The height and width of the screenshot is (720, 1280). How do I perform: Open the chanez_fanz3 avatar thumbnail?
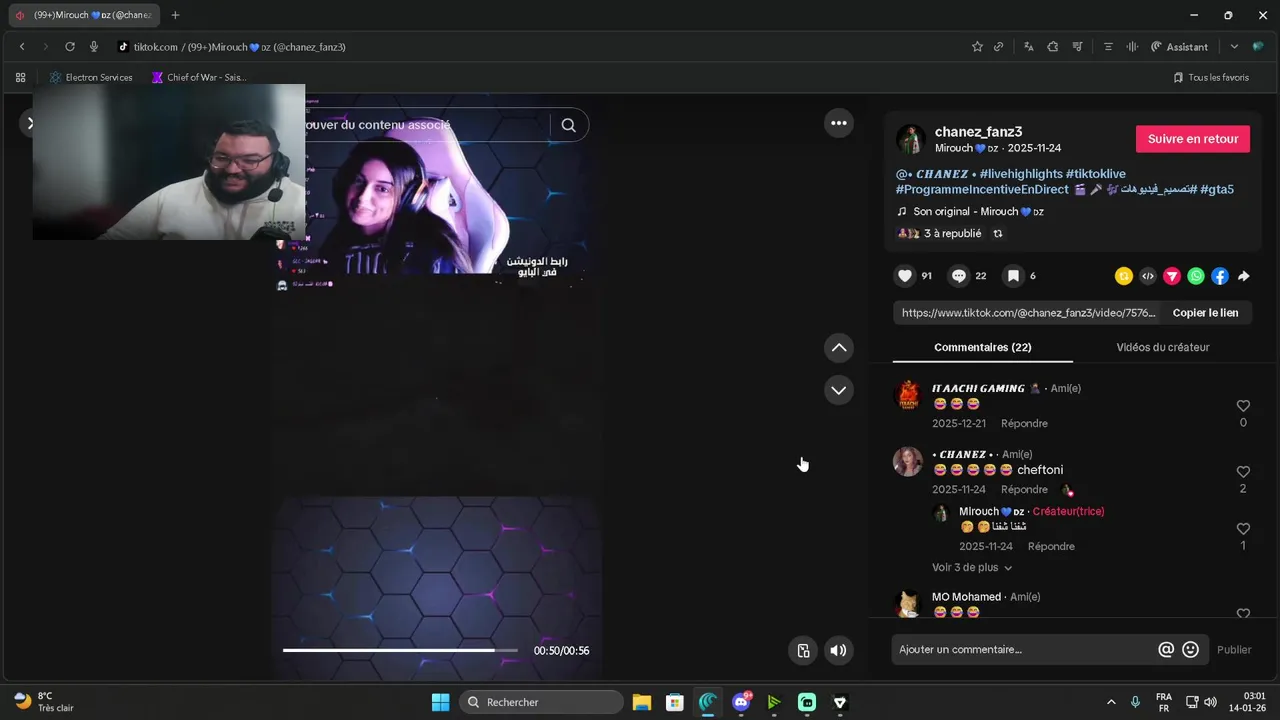click(911, 139)
